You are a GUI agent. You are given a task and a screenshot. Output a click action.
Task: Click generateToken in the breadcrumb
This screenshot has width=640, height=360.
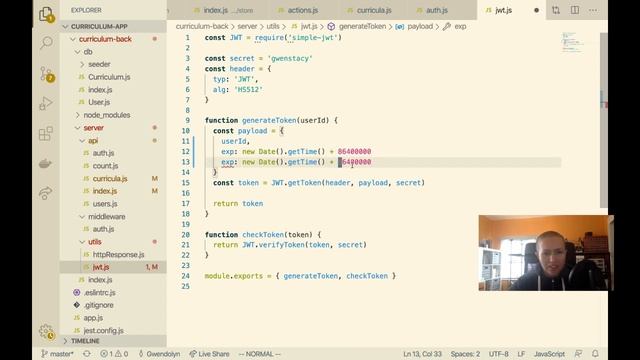tap(362, 26)
